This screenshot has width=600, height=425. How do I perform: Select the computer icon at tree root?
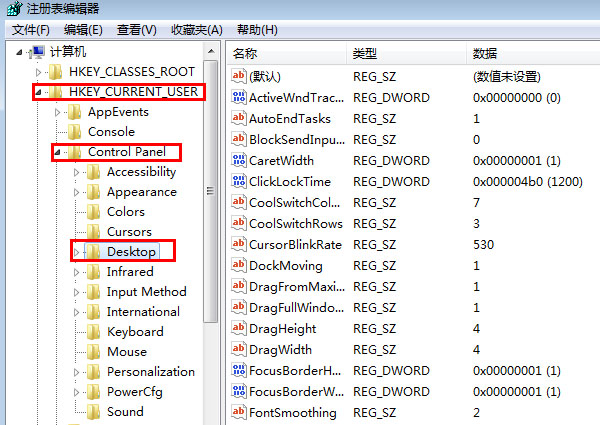tap(38, 51)
